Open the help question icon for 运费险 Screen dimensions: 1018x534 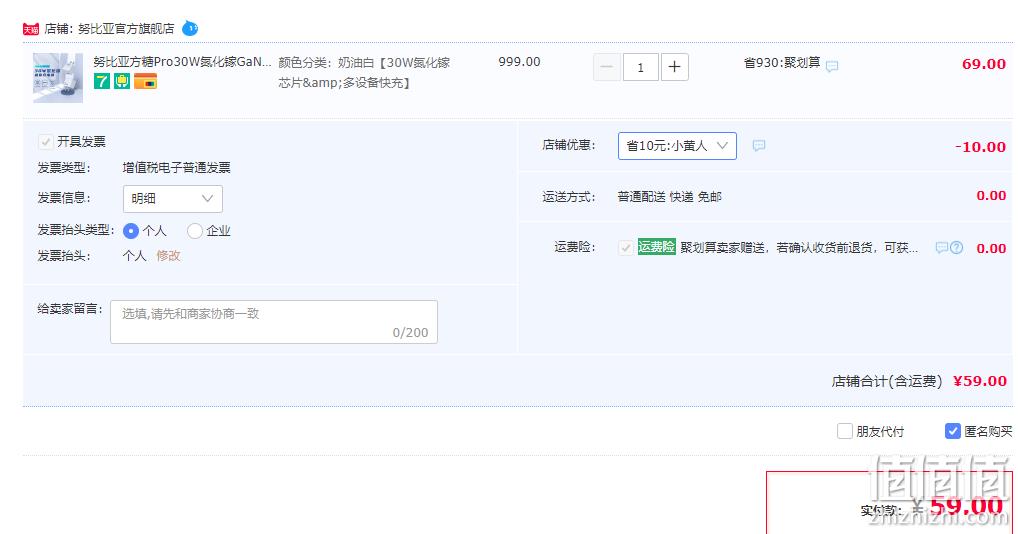(x=956, y=247)
